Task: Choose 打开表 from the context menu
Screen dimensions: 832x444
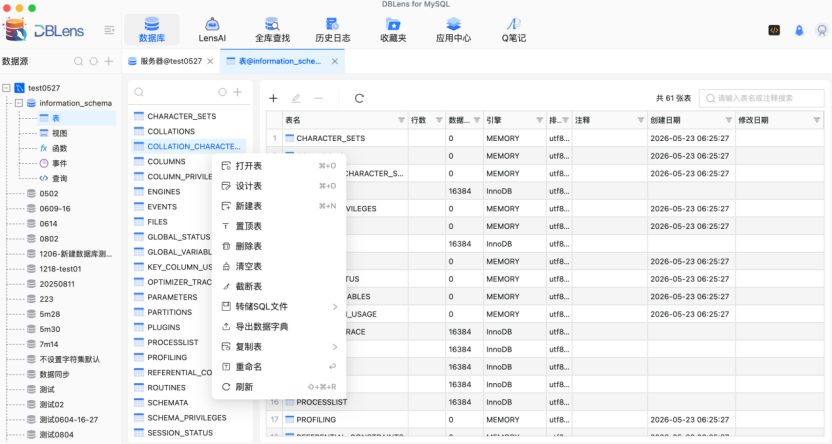Action: 279,166
